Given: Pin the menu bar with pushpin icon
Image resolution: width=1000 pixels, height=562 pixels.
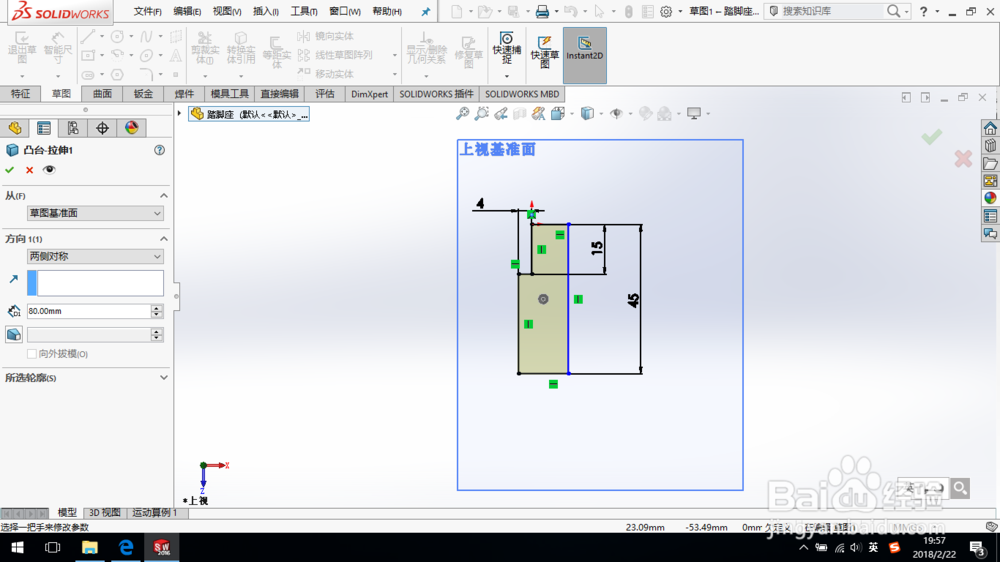Looking at the screenshot, I should (425, 11).
